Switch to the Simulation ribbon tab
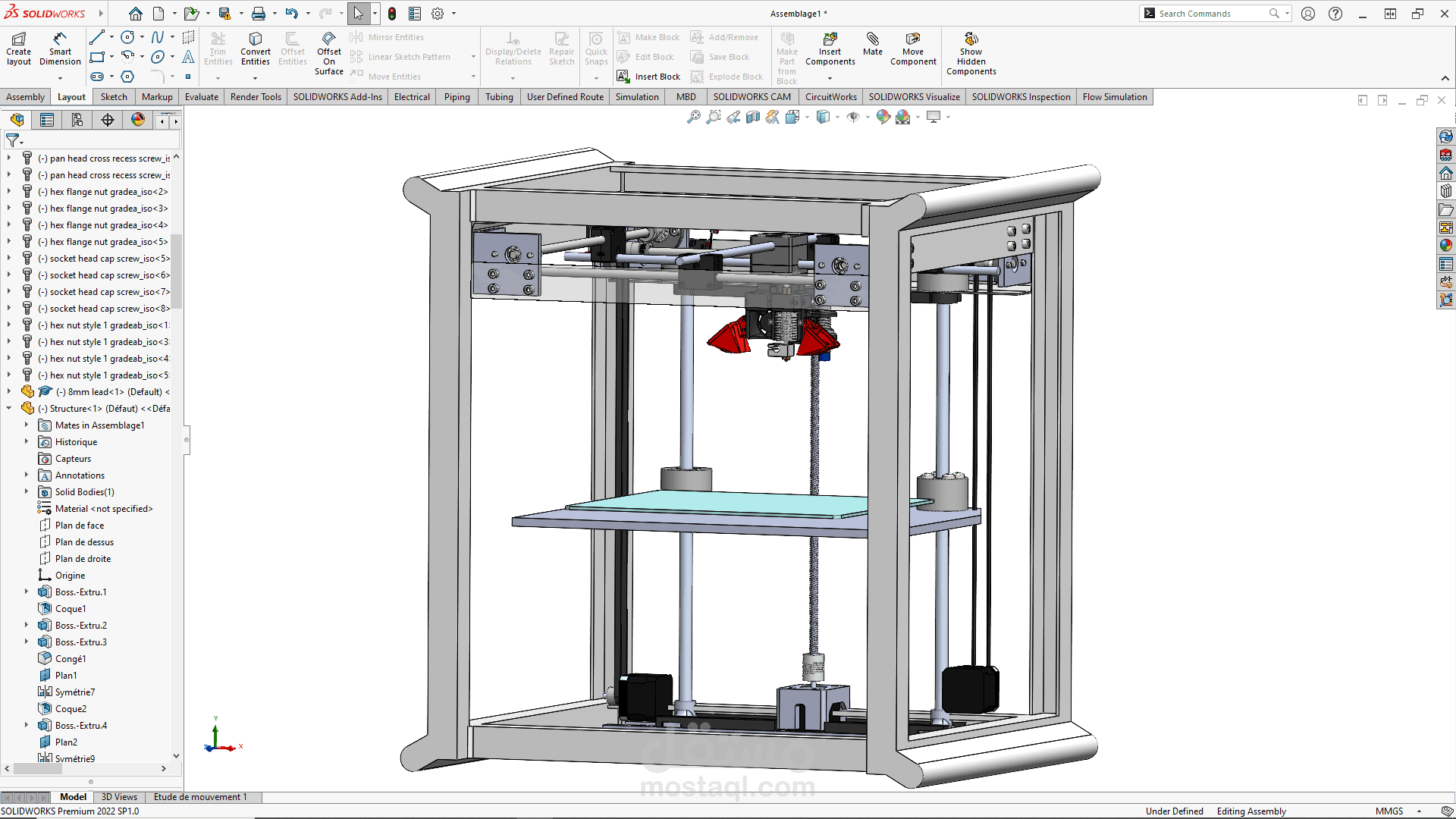 (x=636, y=96)
